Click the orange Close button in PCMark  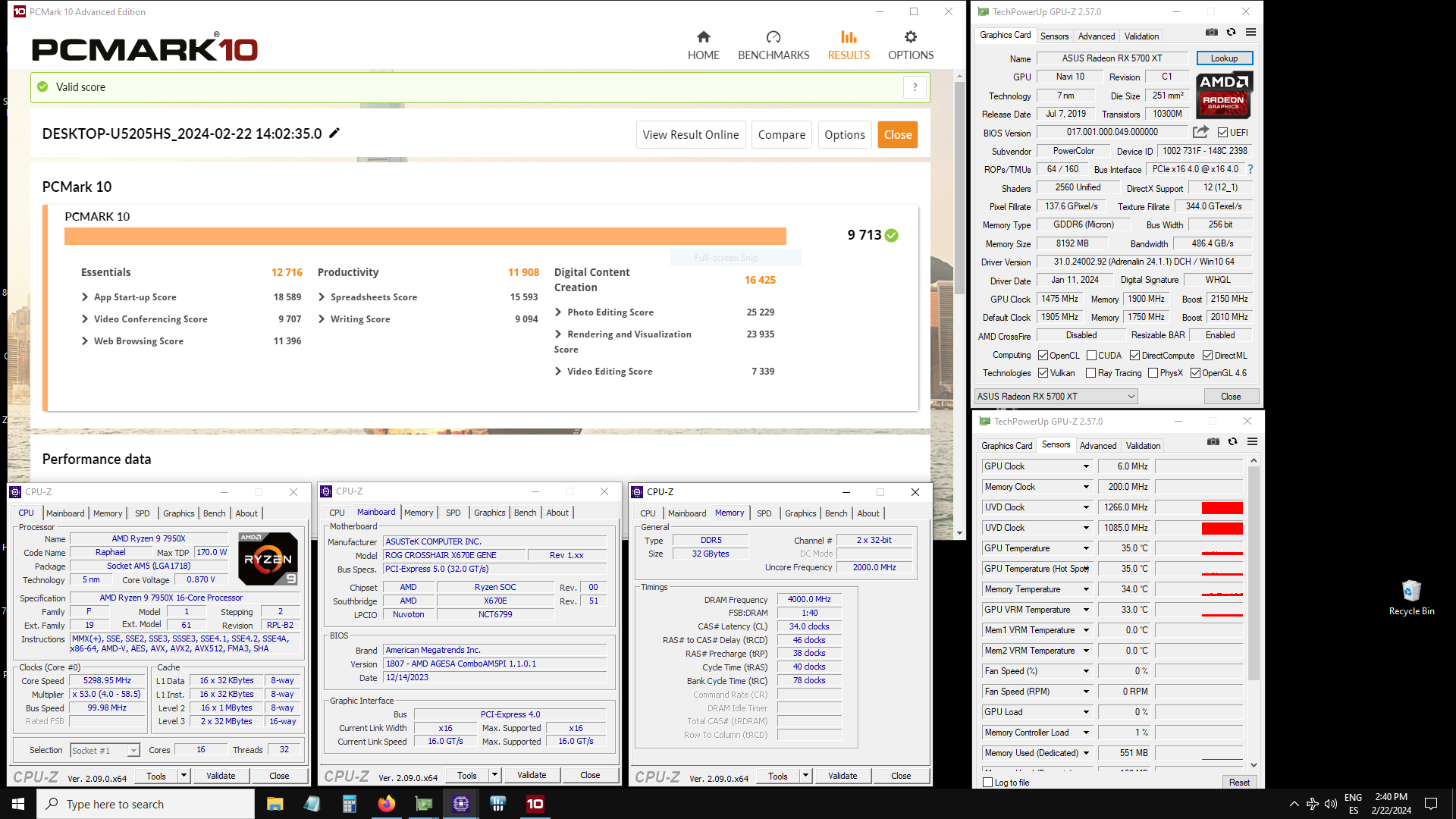[x=898, y=135]
